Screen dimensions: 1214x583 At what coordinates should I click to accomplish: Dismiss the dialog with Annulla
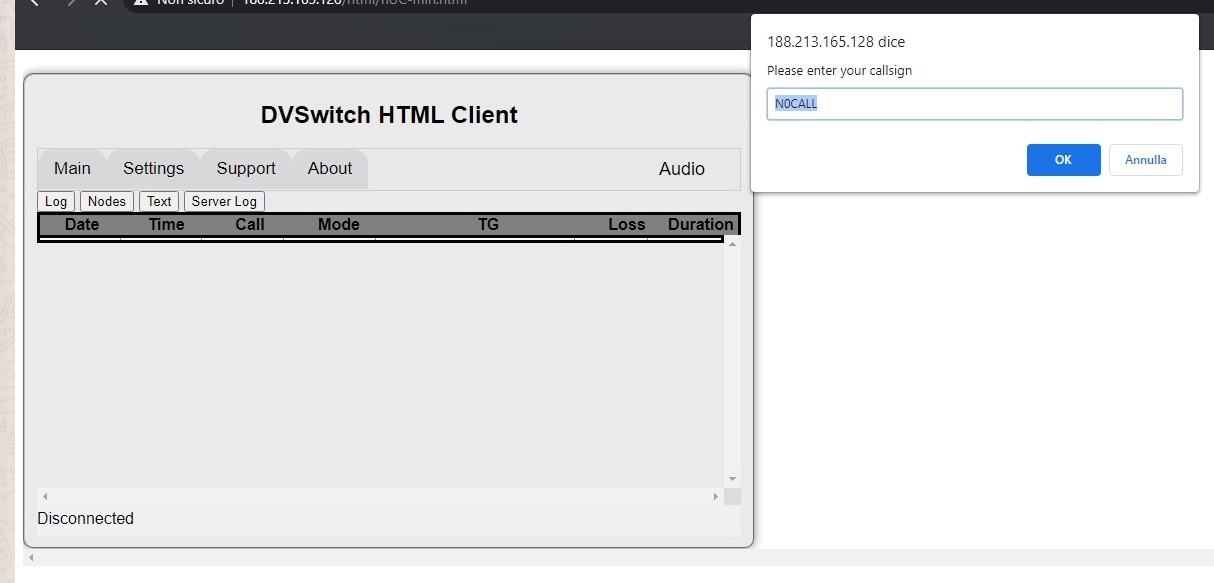point(1145,159)
